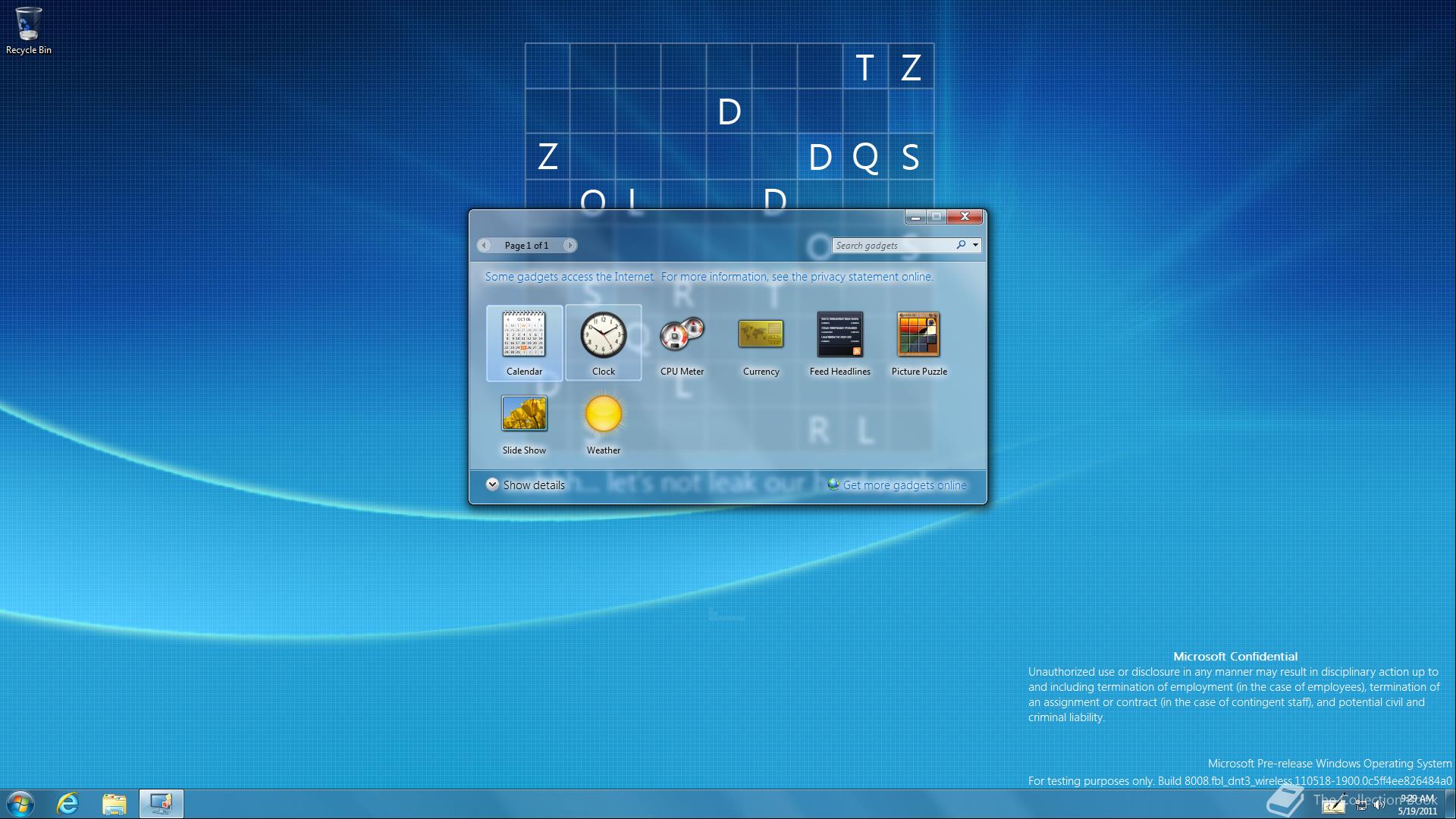Choose the Slide Show gadget
The width and height of the screenshot is (1456, 819).
pos(524,414)
